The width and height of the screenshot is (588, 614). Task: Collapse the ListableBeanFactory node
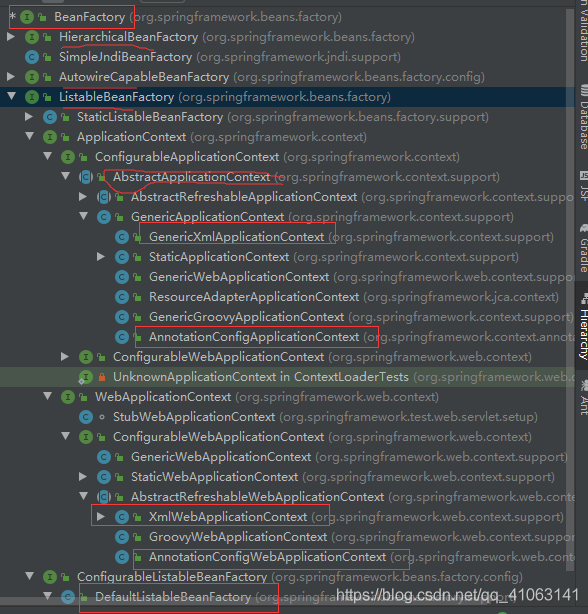click(12, 96)
